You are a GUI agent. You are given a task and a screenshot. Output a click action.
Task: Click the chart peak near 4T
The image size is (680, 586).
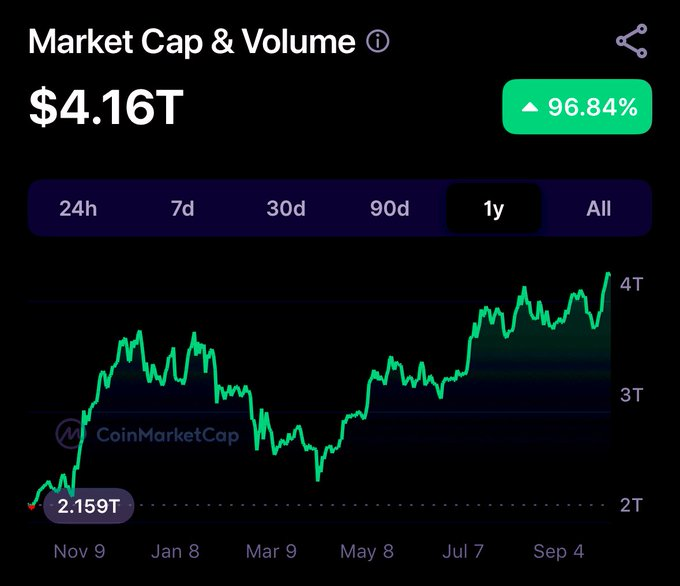point(608,273)
